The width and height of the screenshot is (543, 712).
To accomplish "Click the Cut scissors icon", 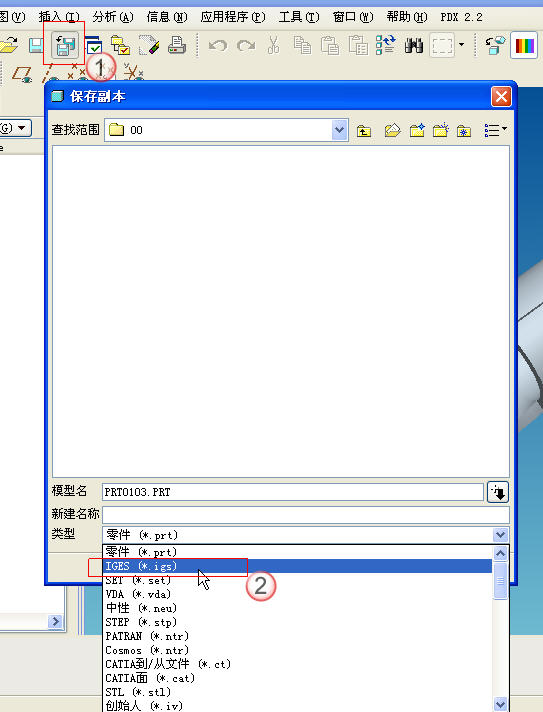I will 273,45.
